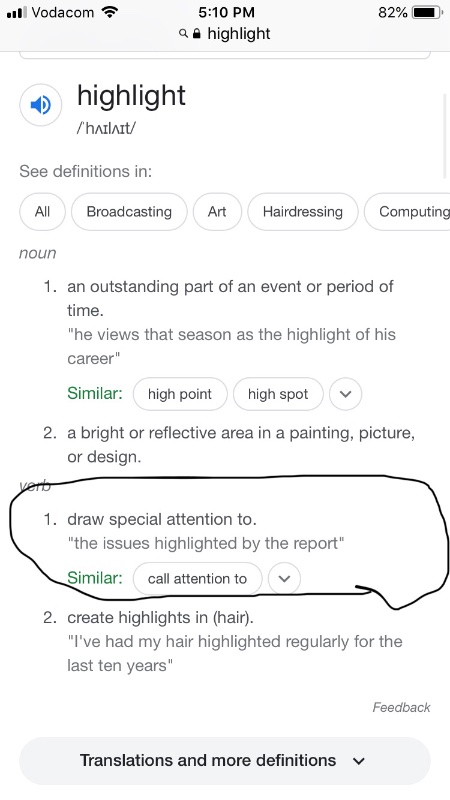Open the Feedback link

(x=402, y=707)
